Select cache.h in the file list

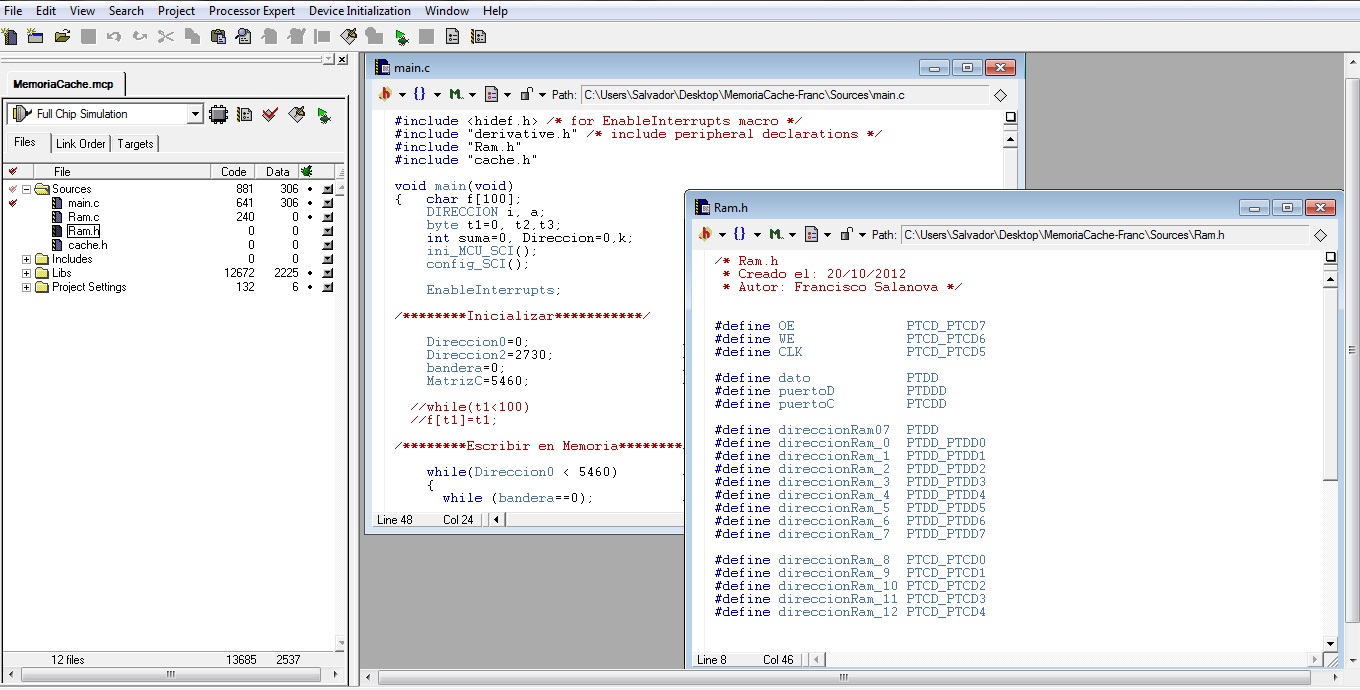tap(87, 245)
